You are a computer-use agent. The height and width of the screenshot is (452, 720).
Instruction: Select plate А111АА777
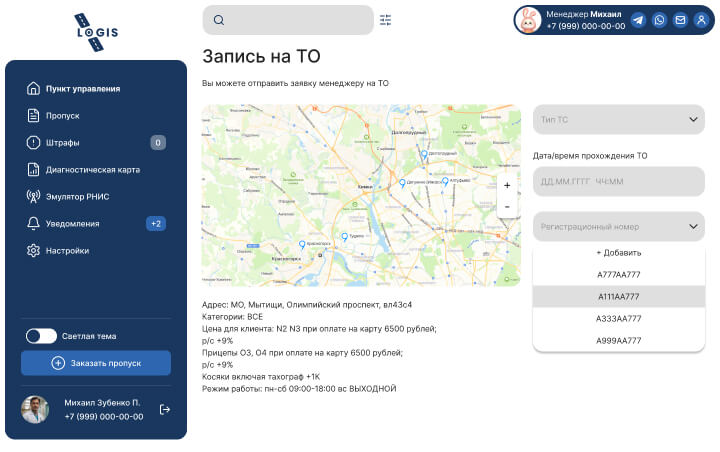coord(619,297)
